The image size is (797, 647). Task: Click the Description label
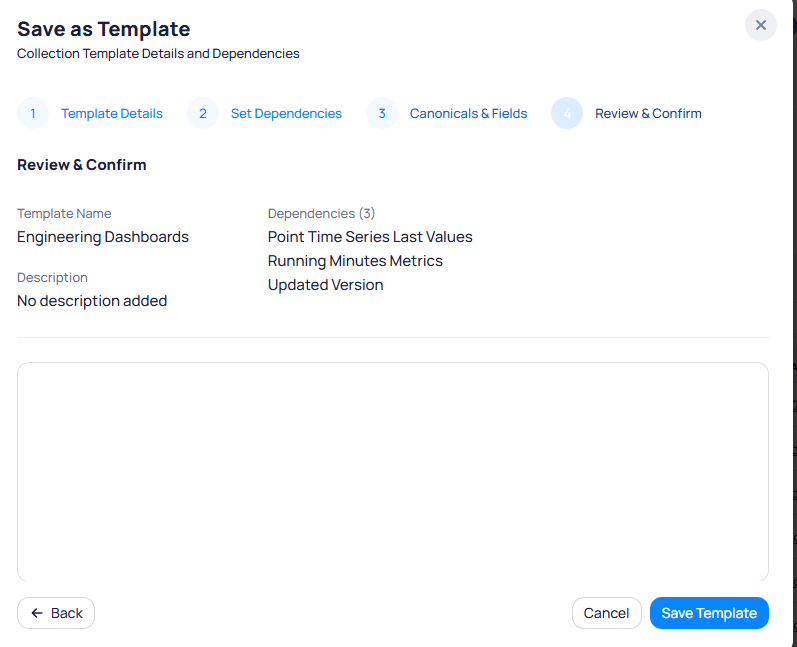52,278
